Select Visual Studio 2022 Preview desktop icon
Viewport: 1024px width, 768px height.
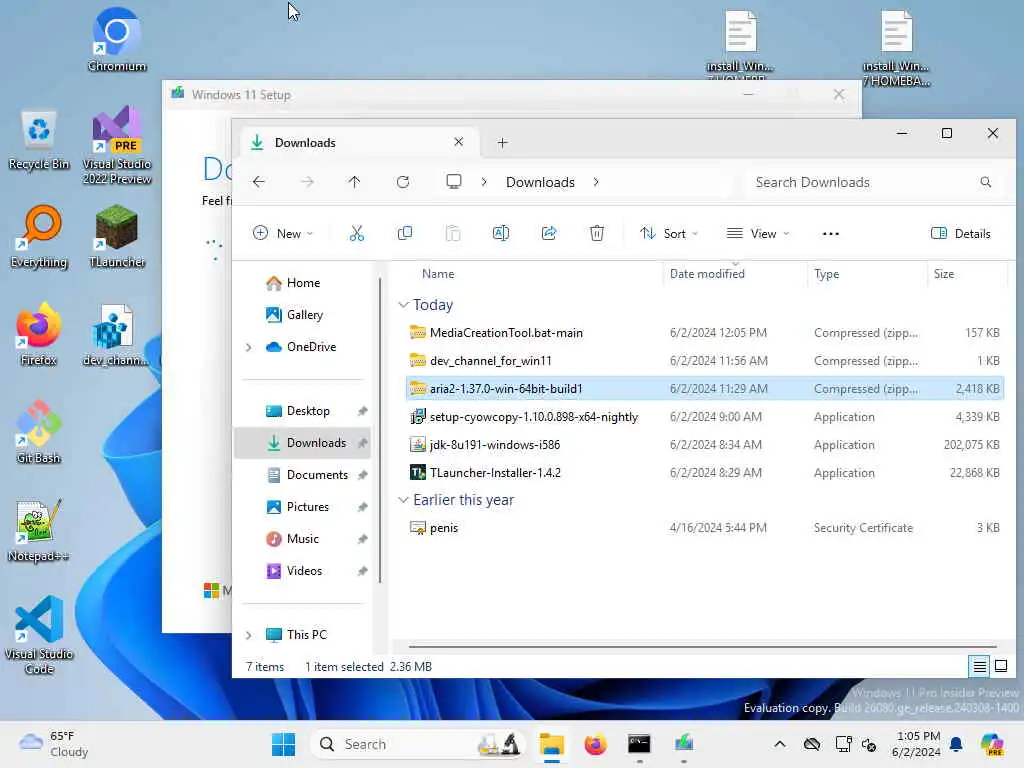click(x=117, y=145)
